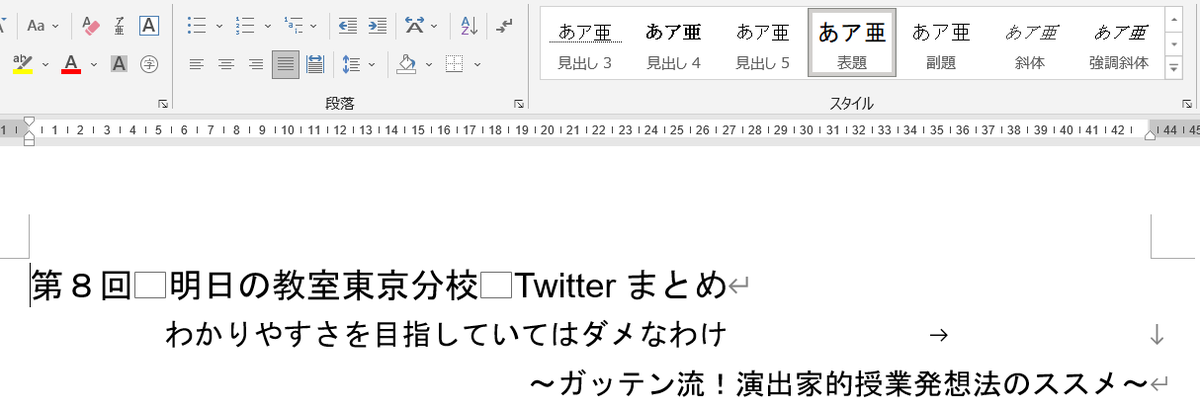Apply red font color
Screen dimensions: 1200x409
pyautogui.click(x=71, y=64)
